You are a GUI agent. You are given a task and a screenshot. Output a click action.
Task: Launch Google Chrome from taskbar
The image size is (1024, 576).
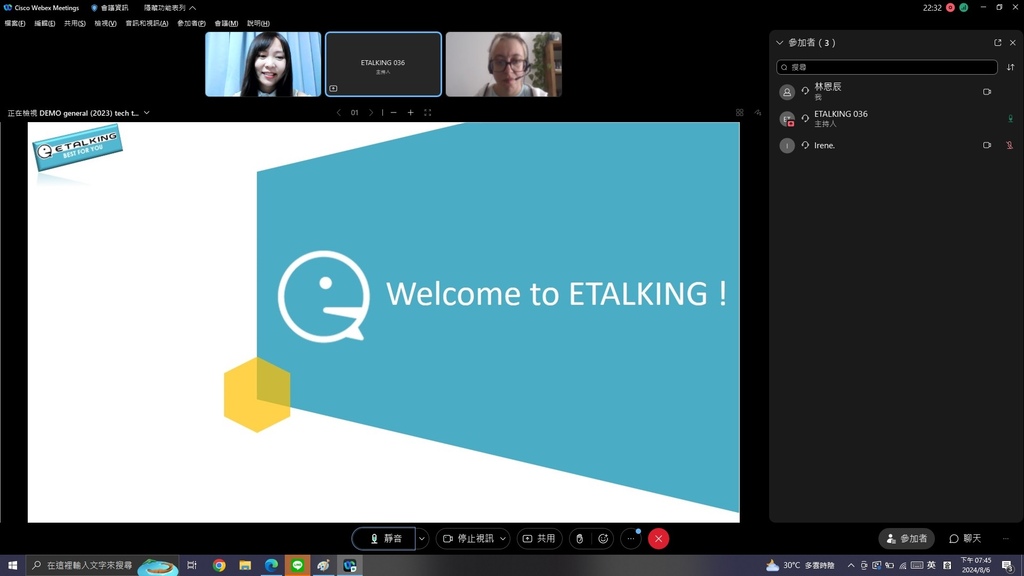pos(219,566)
